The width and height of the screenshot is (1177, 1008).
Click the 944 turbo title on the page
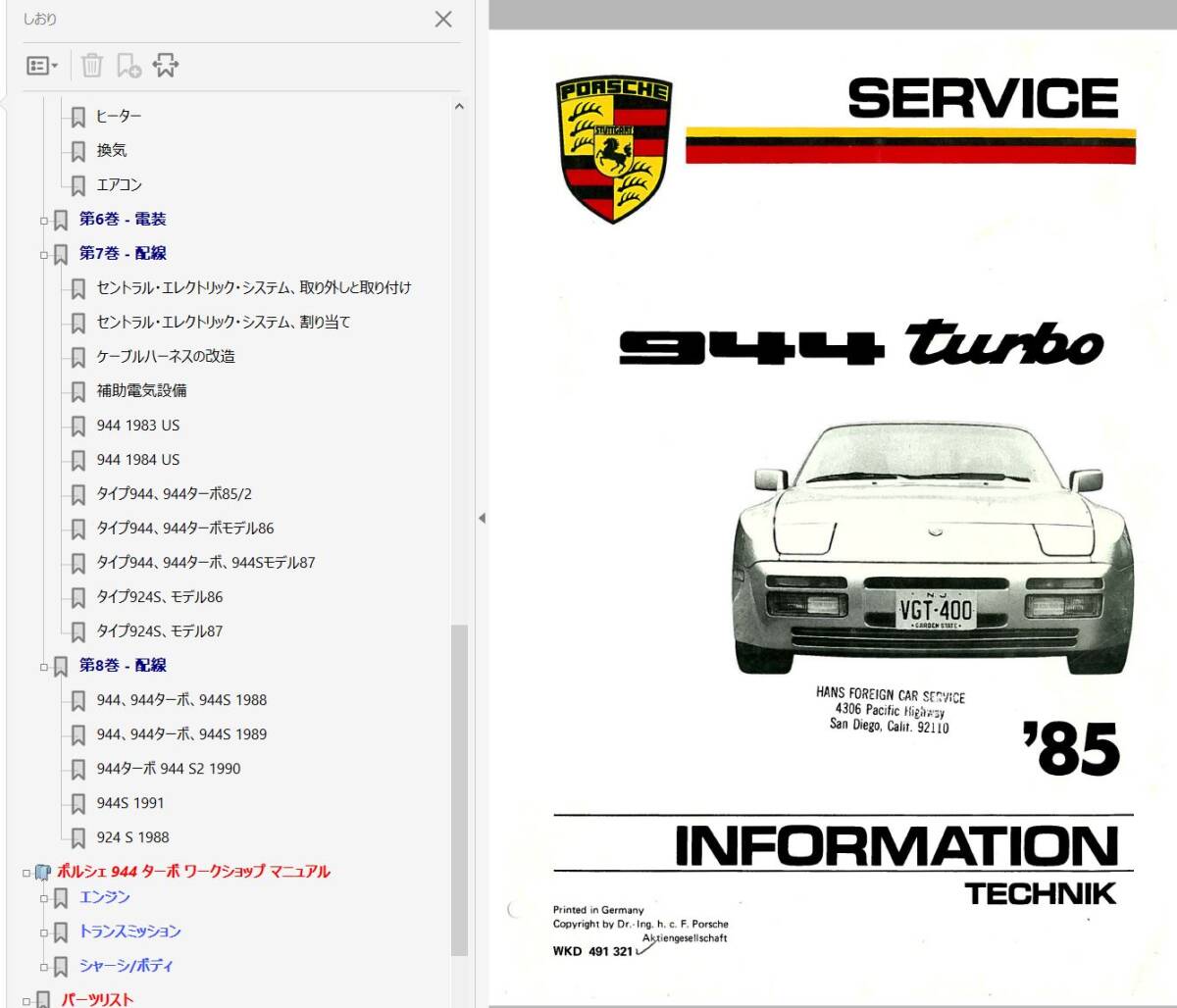(861, 343)
